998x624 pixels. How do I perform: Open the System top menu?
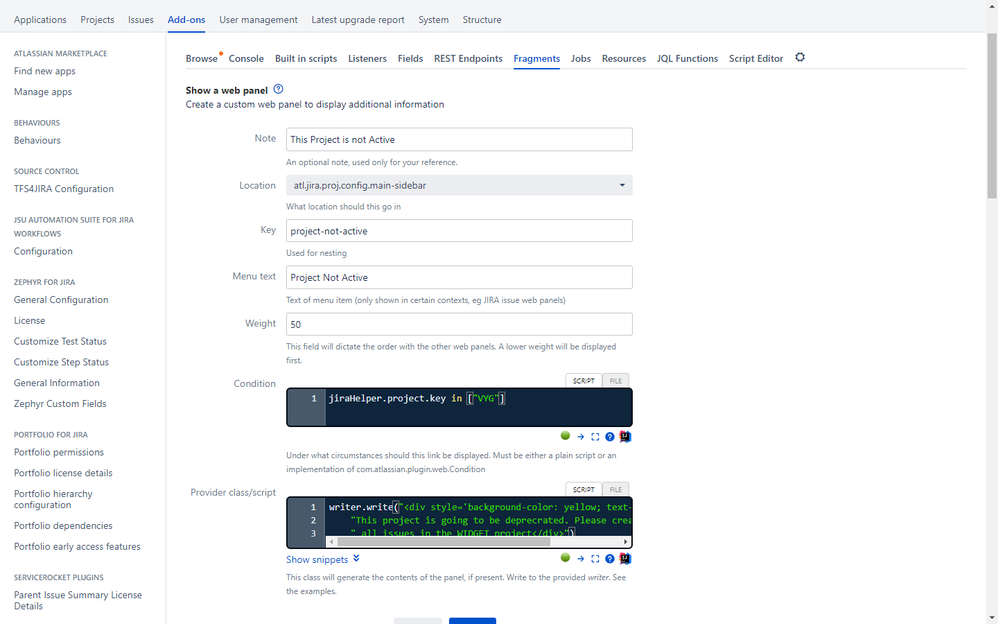pyautogui.click(x=433, y=20)
